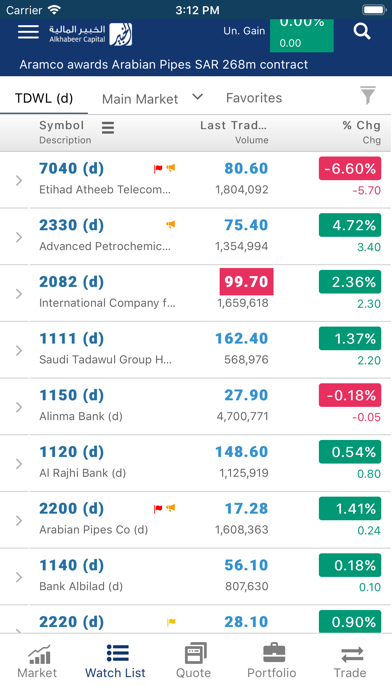Image resolution: width=392 pixels, height=696 pixels.
Task: Expand the 7040 Etihad Atheeb row chevron
Action: coord(19,180)
